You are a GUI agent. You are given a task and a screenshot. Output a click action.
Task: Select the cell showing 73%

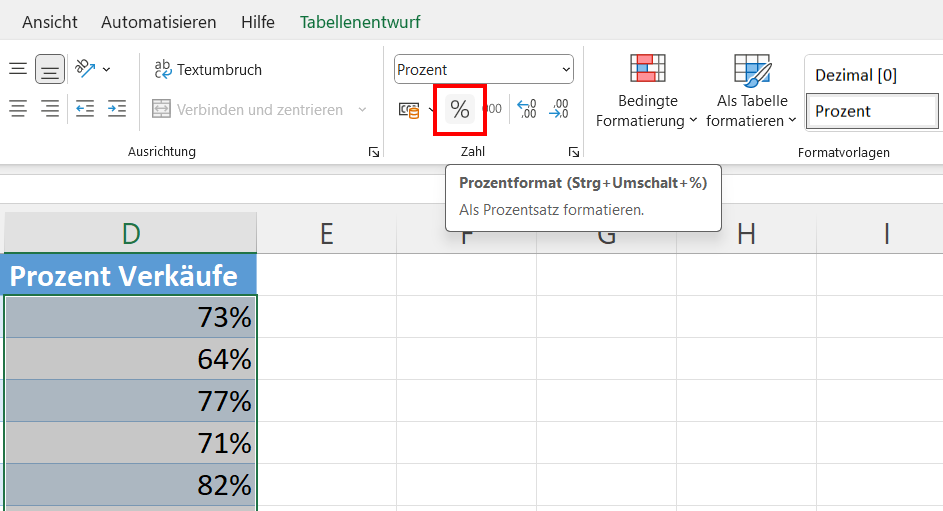pyautogui.click(x=131, y=317)
